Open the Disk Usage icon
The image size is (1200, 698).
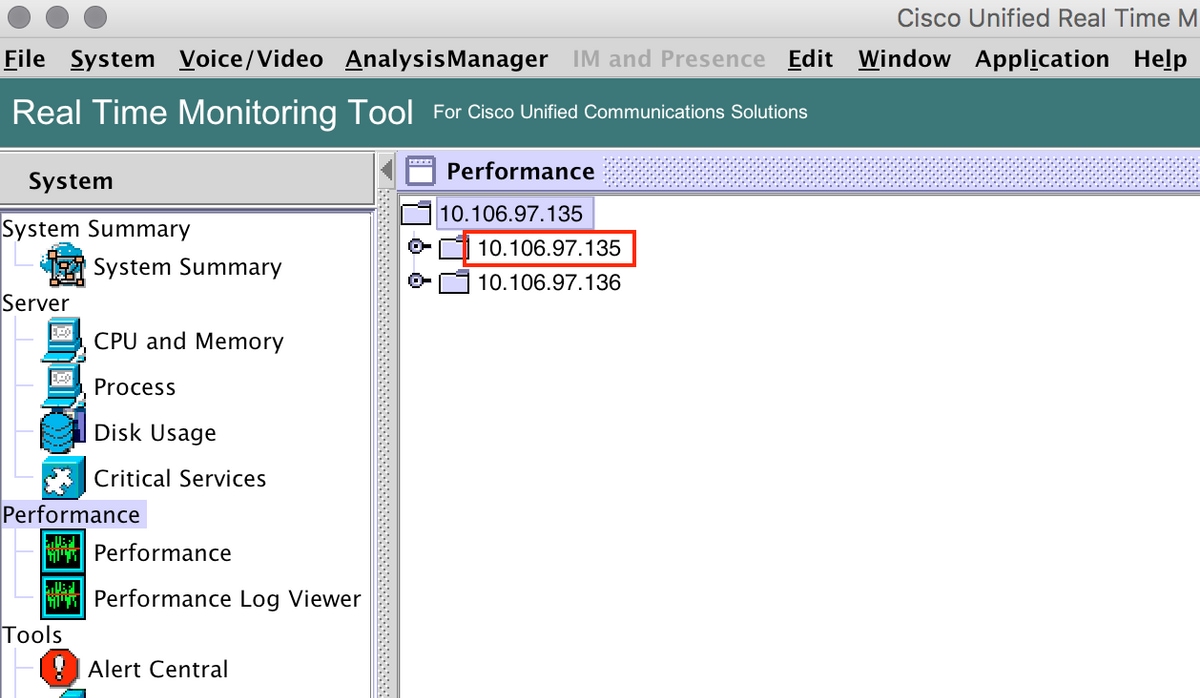tap(62, 433)
